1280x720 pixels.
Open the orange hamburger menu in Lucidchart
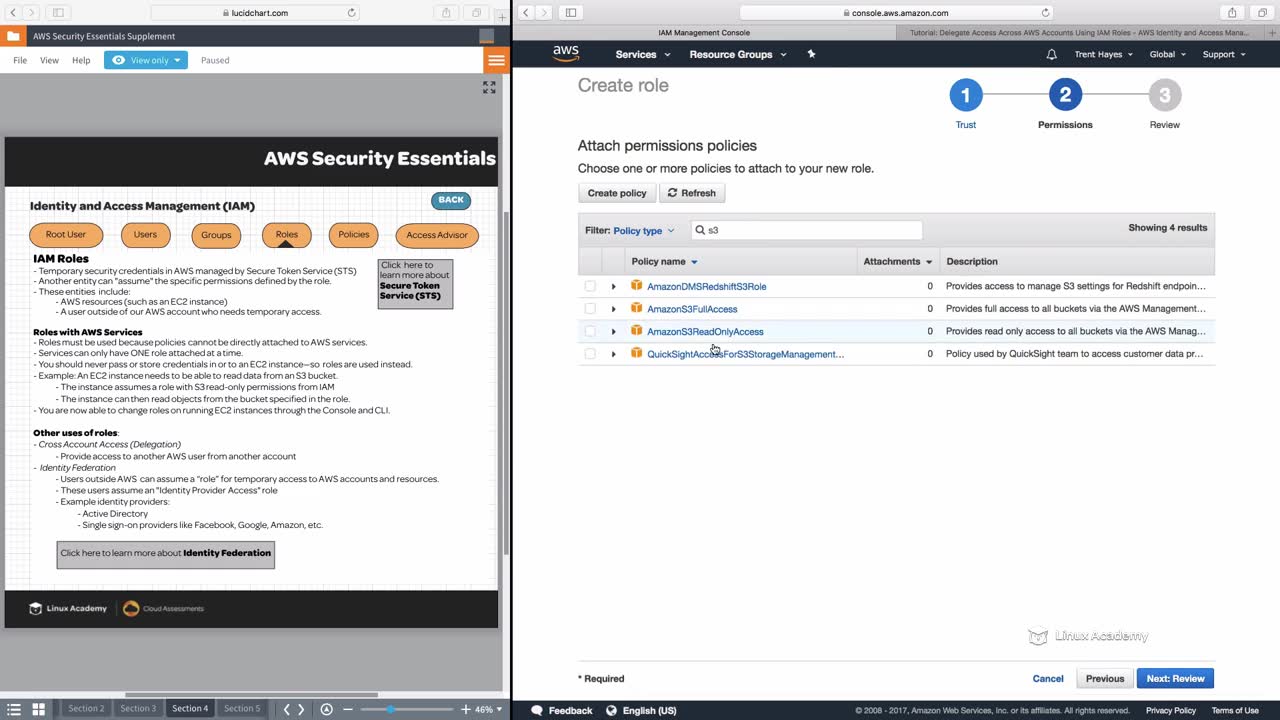496,60
